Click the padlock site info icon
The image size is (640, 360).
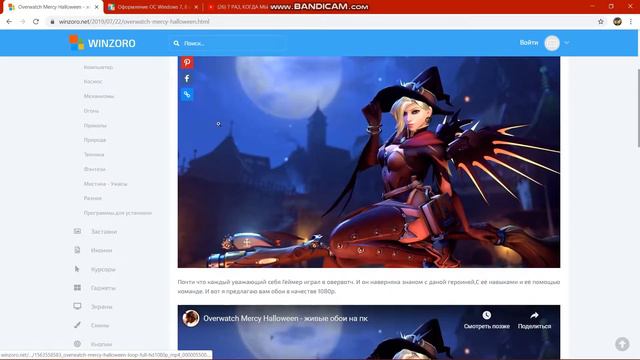pos(52,22)
